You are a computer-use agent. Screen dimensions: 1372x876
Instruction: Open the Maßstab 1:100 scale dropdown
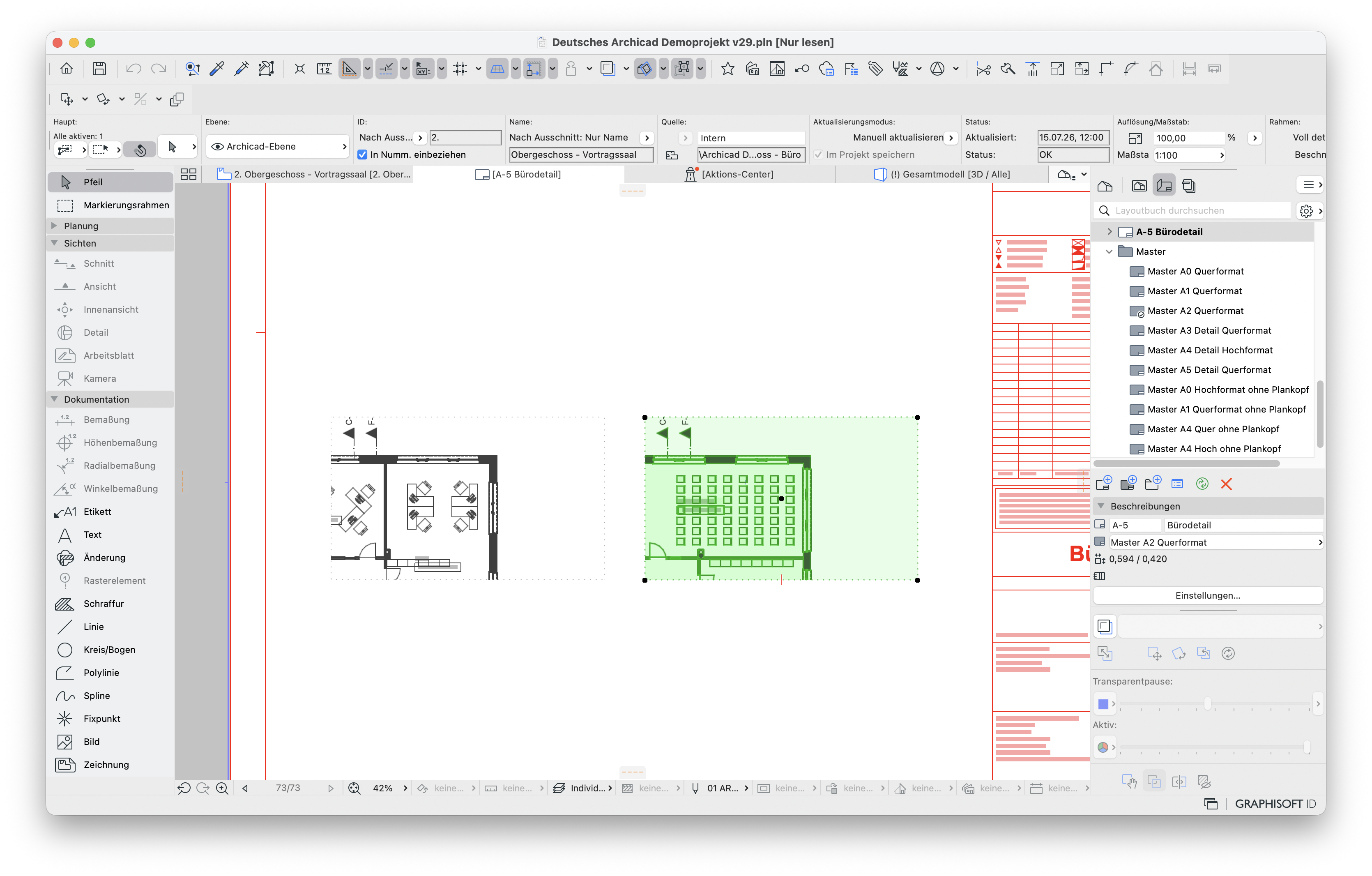pos(1189,155)
